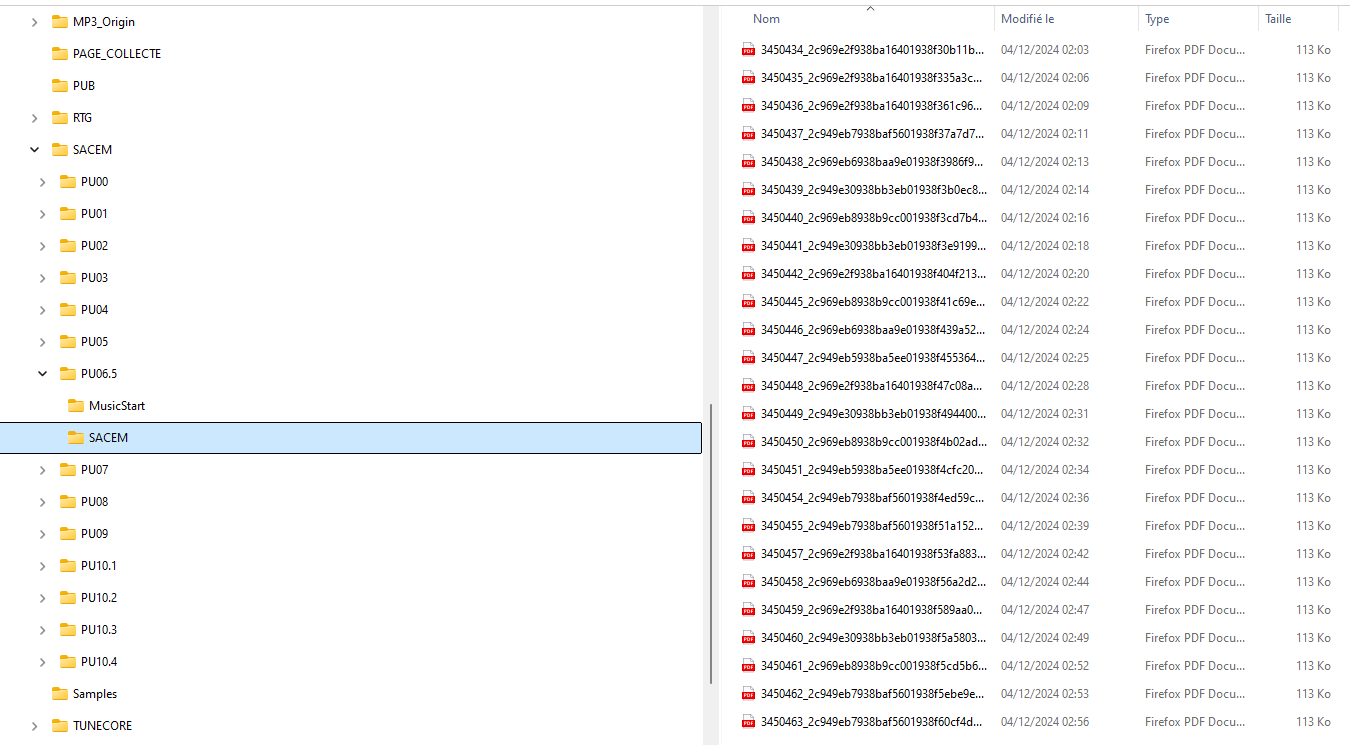Expand the PU07 folder chevron
Image resolution: width=1350 pixels, height=745 pixels.
(x=42, y=470)
